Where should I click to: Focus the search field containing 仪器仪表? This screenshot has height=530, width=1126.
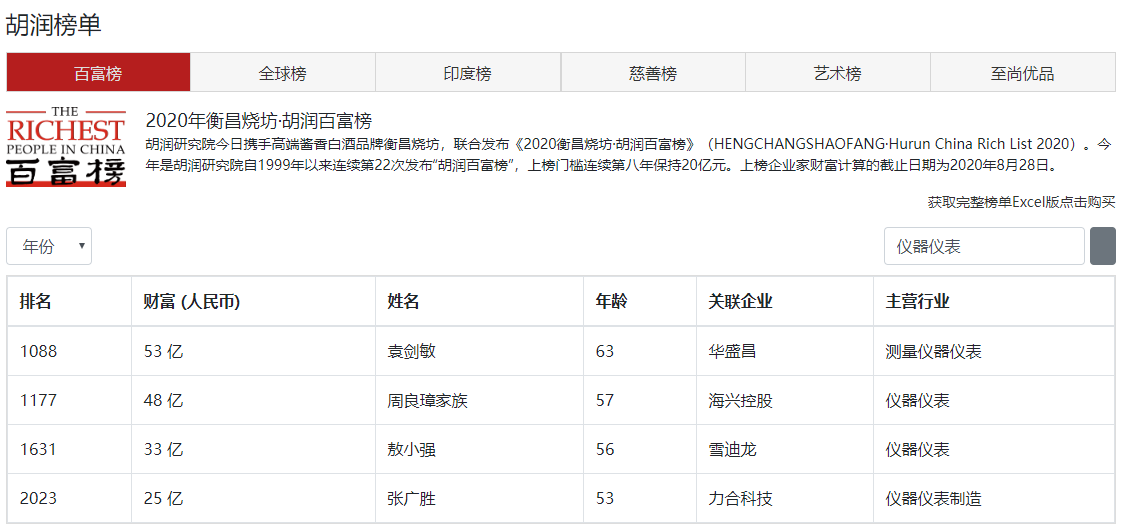pos(983,246)
